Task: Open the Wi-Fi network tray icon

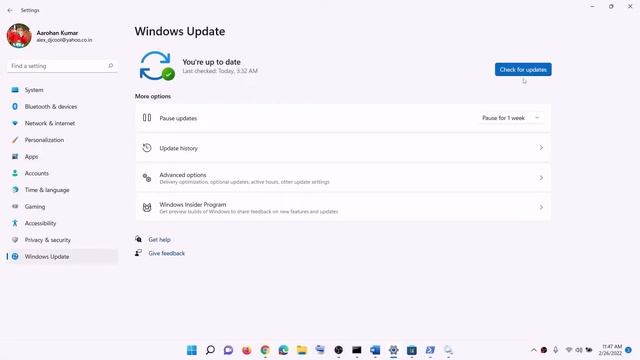Action: pos(569,350)
